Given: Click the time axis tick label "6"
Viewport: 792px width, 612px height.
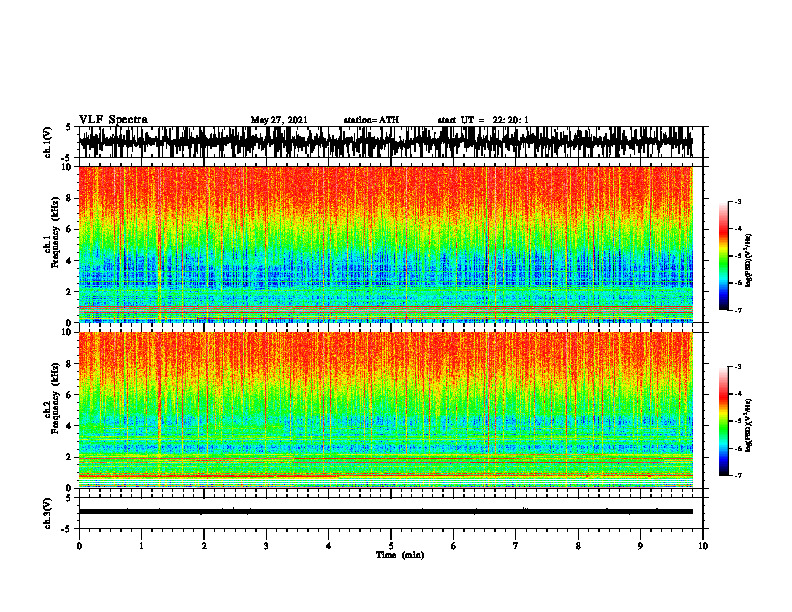Looking at the screenshot, I should (x=453, y=546).
